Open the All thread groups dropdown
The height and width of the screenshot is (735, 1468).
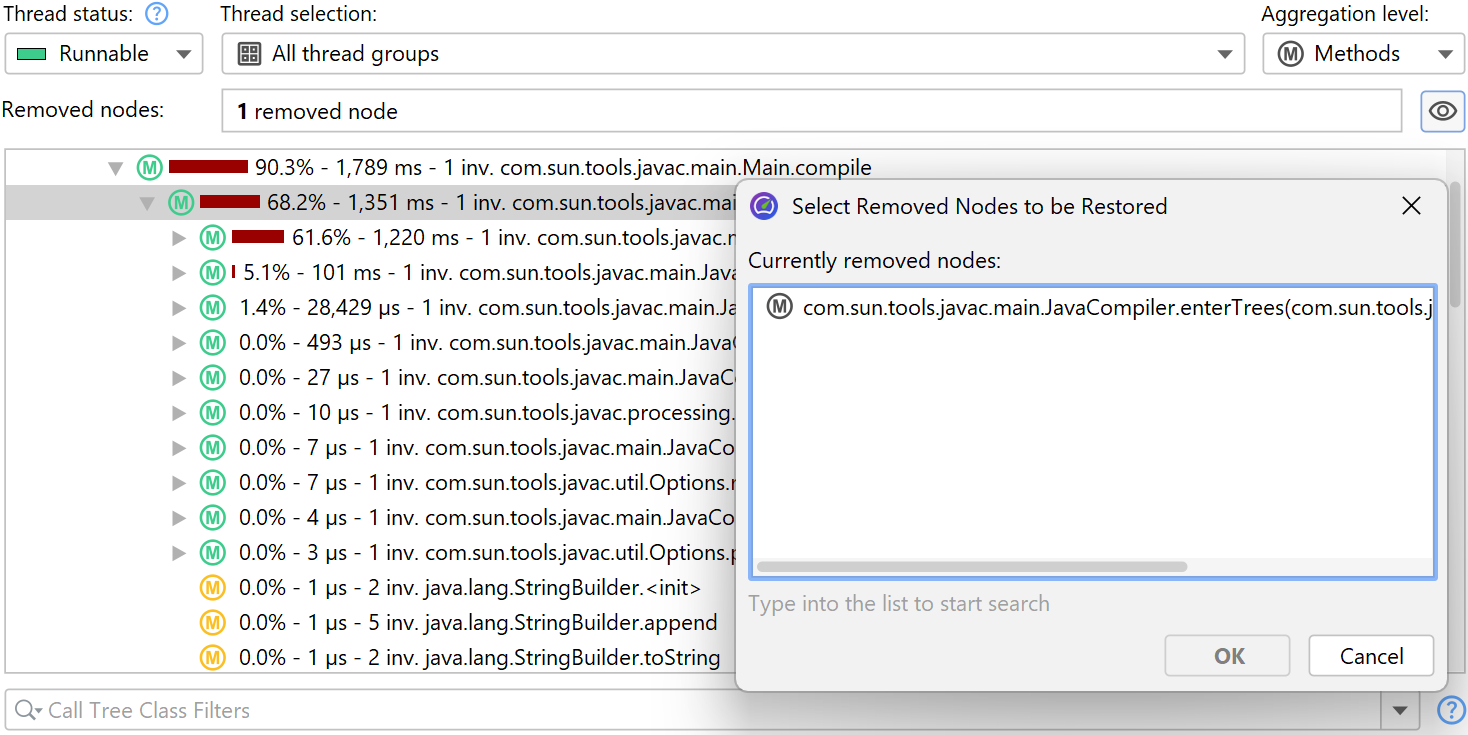[732, 54]
